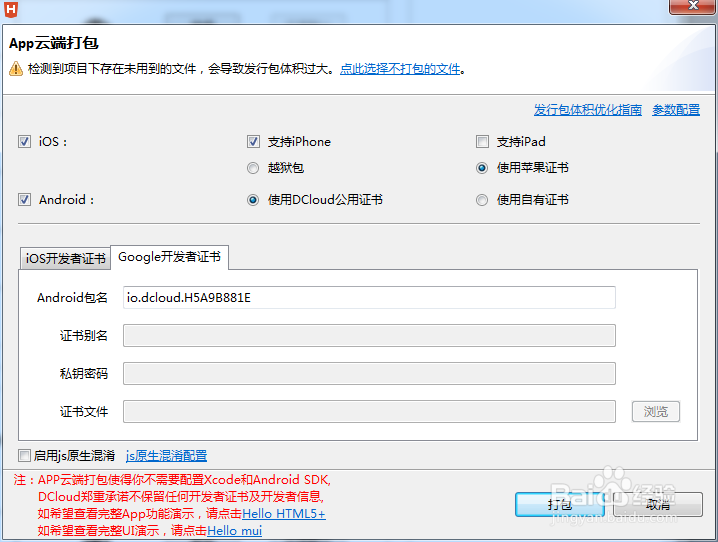Image resolution: width=718 pixels, height=542 pixels.
Task: Click the 浏览 browse button
Action: pyautogui.click(x=656, y=412)
